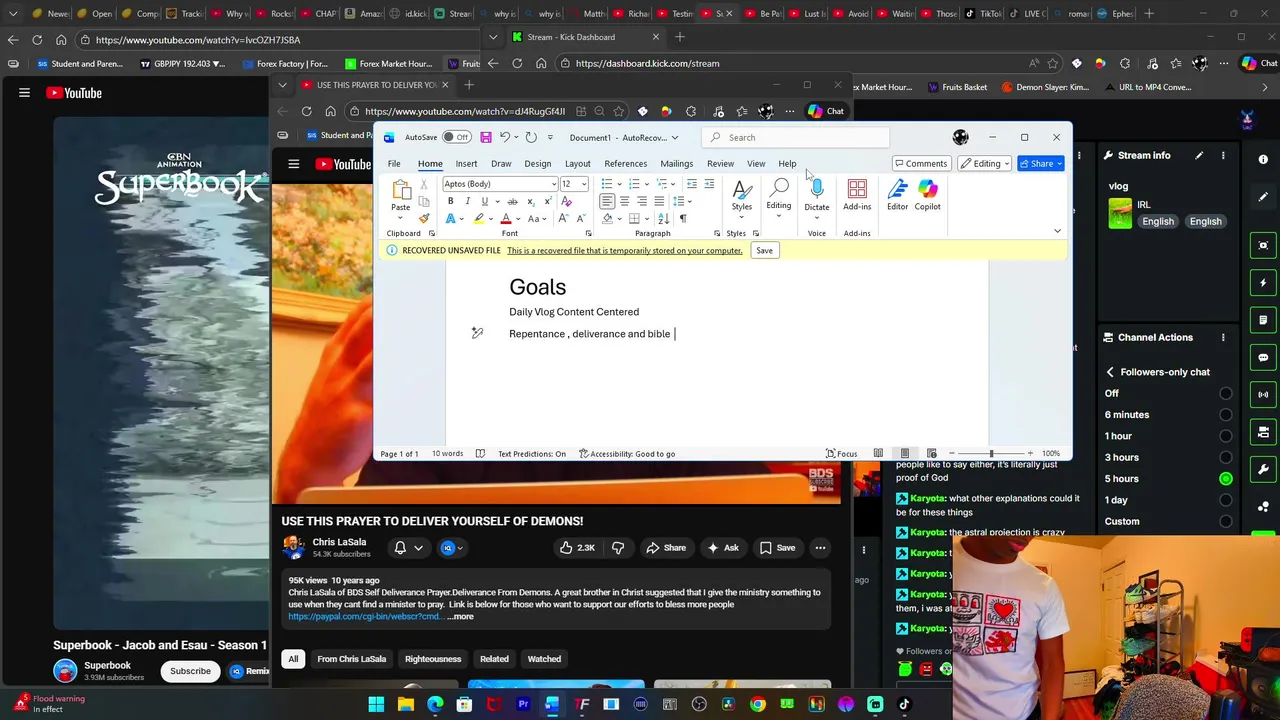The width and height of the screenshot is (1280, 720).
Task: Select 5 hours followers-only radio
Action: [x=1226, y=479]
